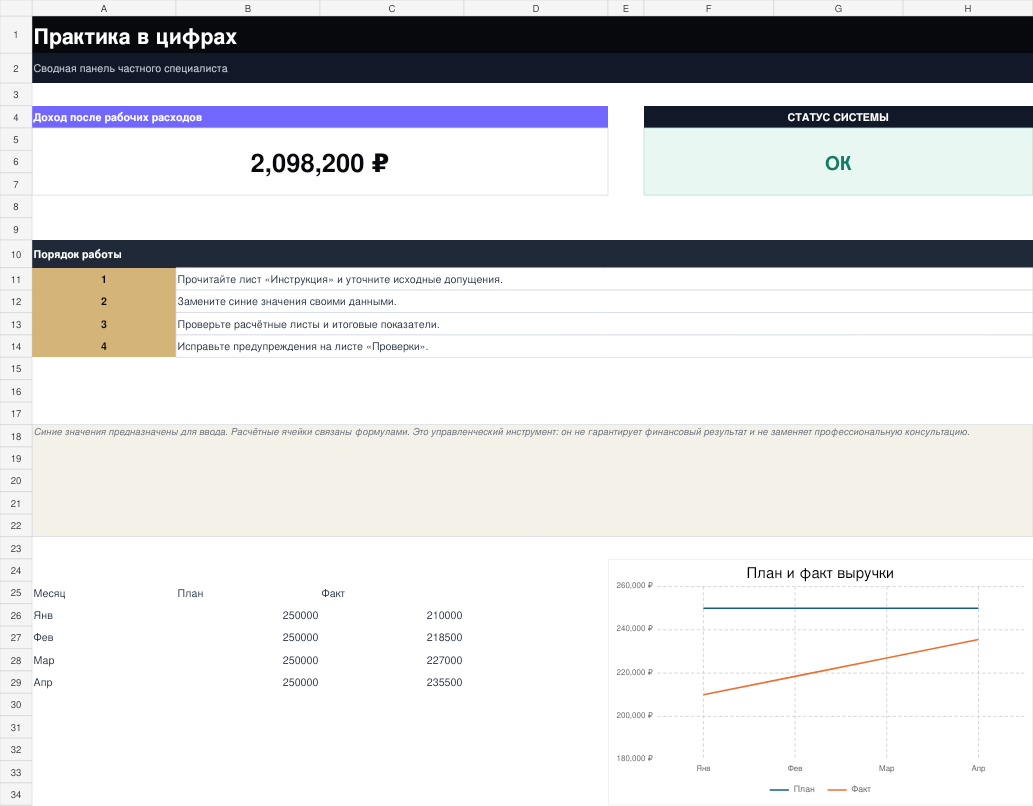Click the italic disclaimer note starting "Синие значения"
The height and width of the screenshot is (806, 1033).
pyautogui.click(x=532, y=480)
